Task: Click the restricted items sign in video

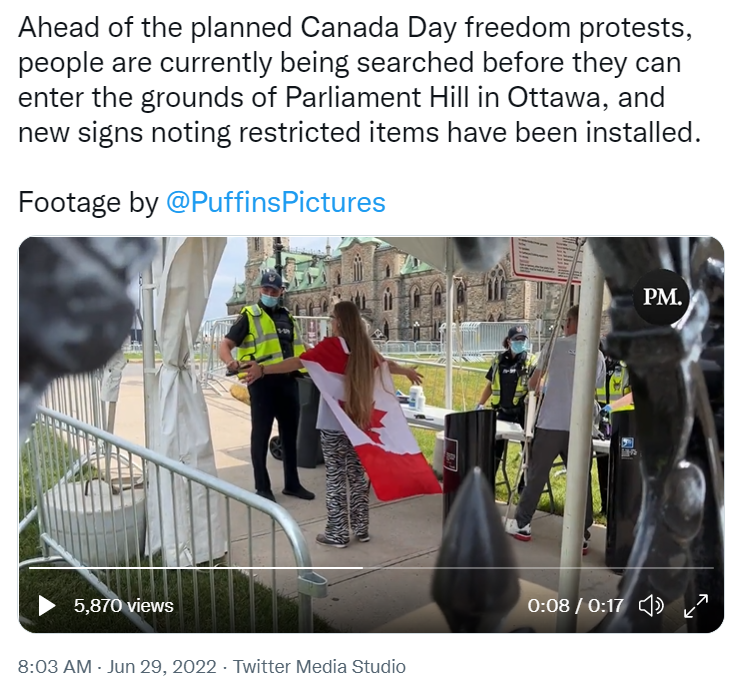Action: tap(547, 259)
